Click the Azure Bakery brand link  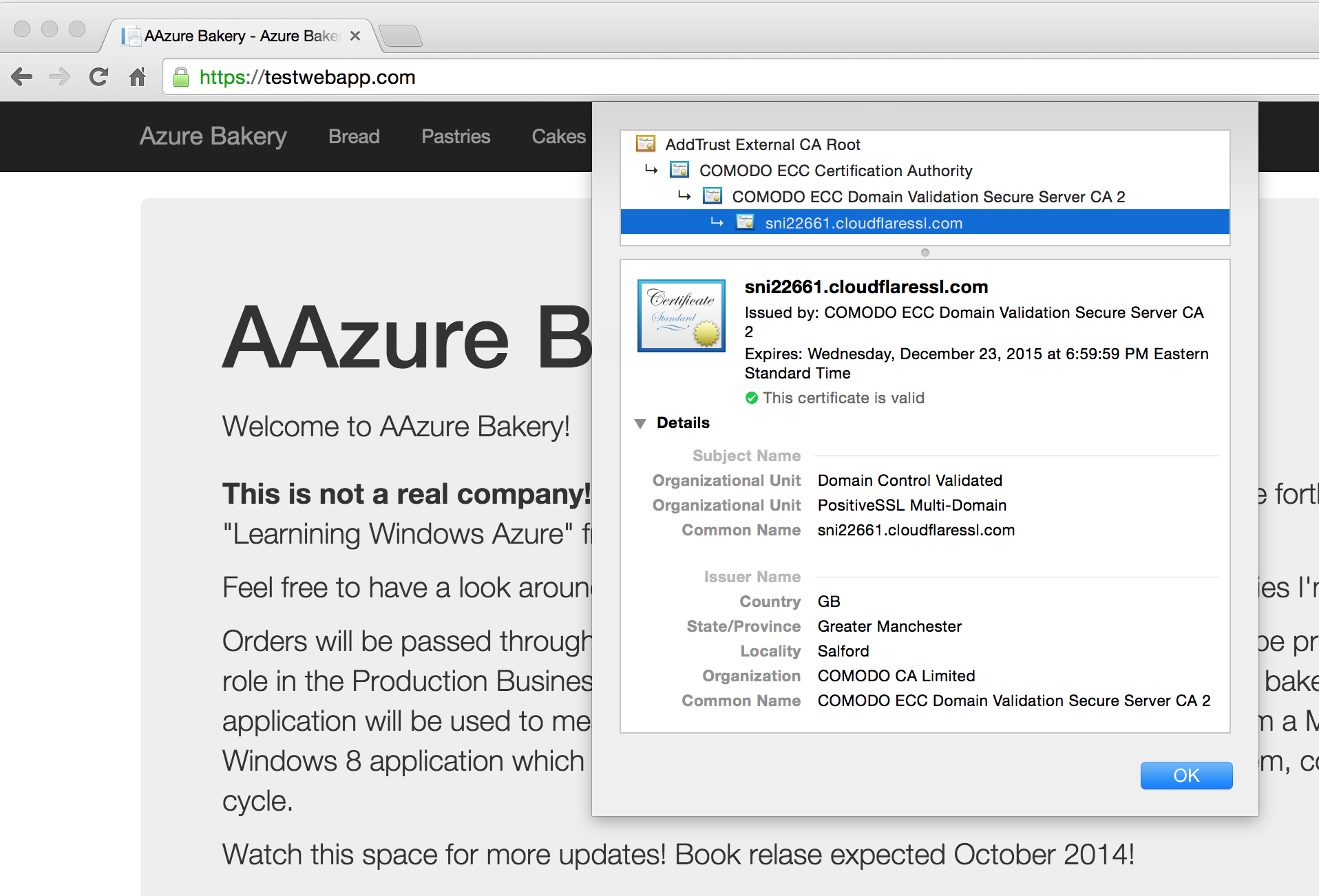coord(213,136)
